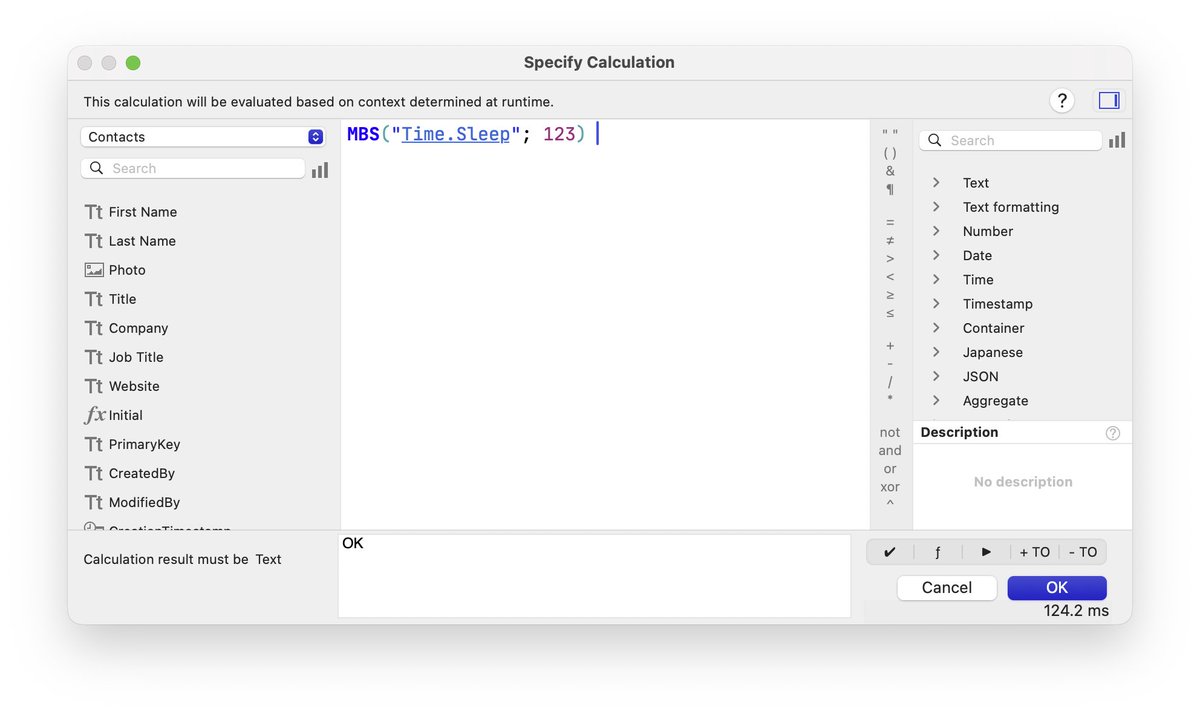Expand the JSON functions category
The width and height of the screenshot is (1200, 714).
pyautogui.click(x=937, y=376)
